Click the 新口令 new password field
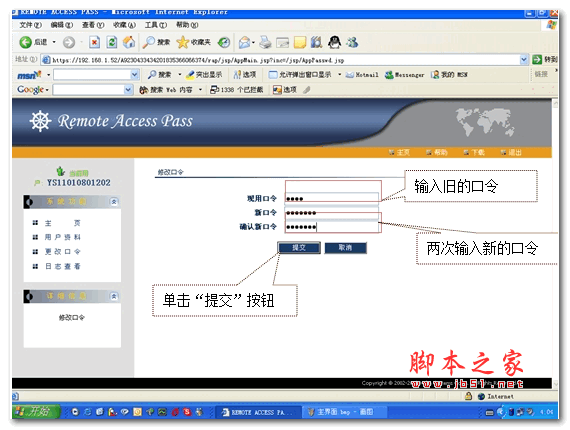 (332, 212)
